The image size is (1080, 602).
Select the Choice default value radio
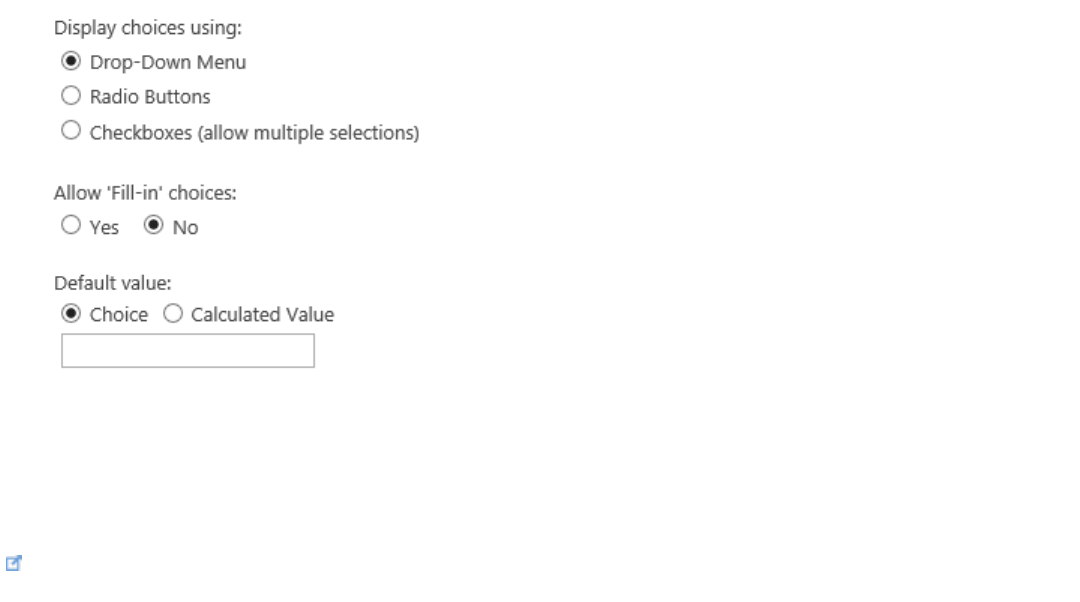[x=70, y=314]
